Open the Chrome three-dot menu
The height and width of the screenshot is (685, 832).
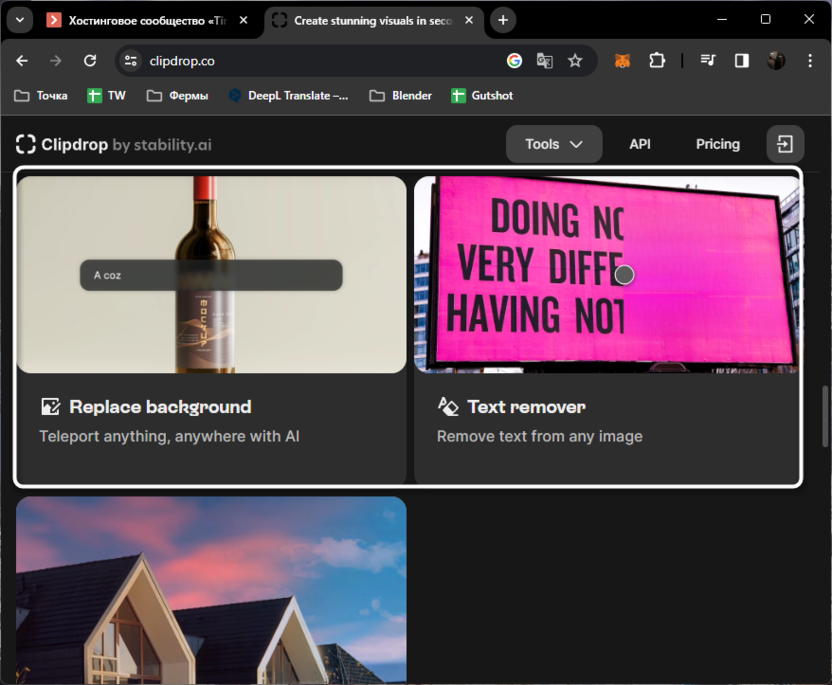(x=810, y=61)
